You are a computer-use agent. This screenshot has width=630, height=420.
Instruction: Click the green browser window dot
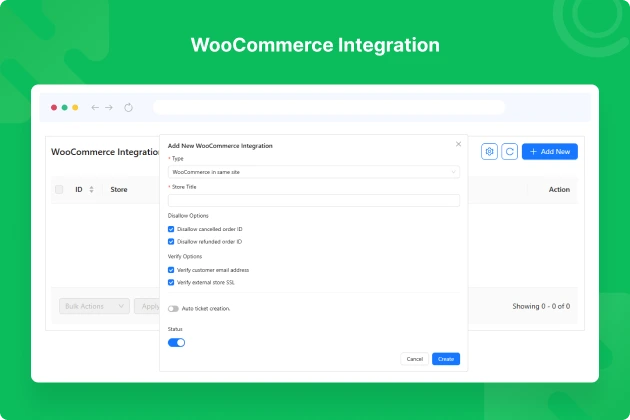(x=64, y=107)
